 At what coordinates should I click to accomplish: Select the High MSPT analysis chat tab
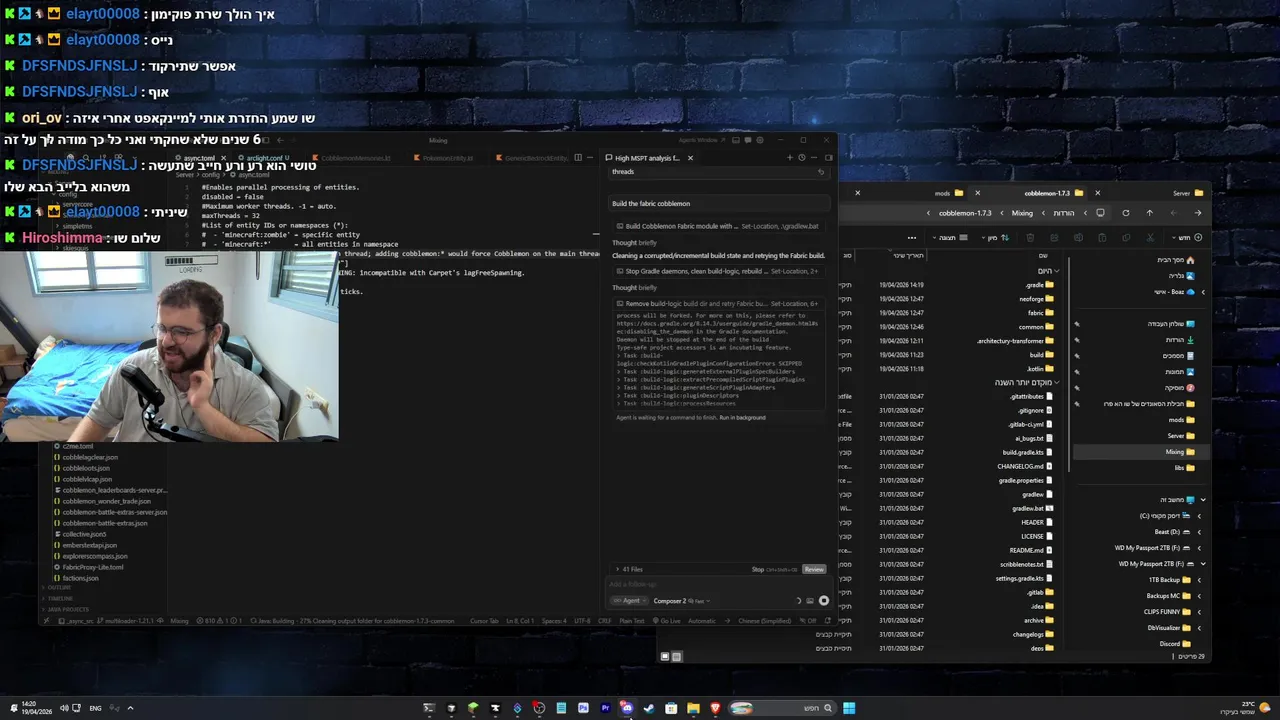646,158
